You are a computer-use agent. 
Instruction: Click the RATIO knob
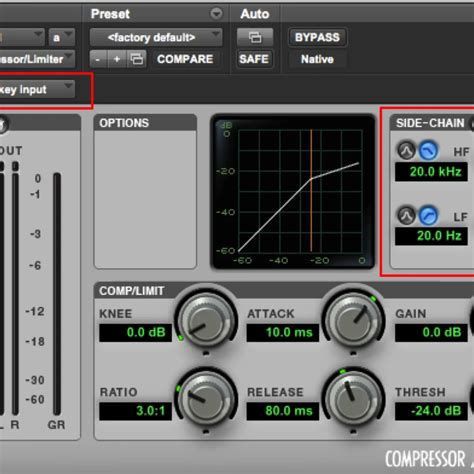206,399
